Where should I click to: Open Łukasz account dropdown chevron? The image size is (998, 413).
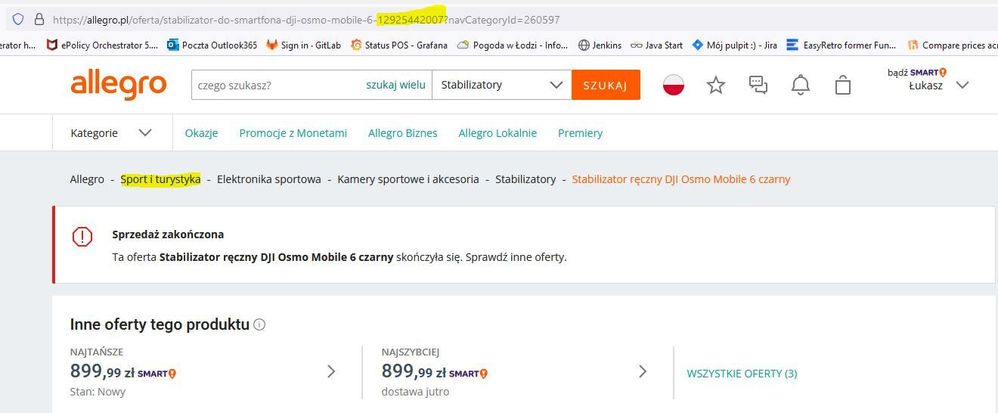[x=962, y=85]
